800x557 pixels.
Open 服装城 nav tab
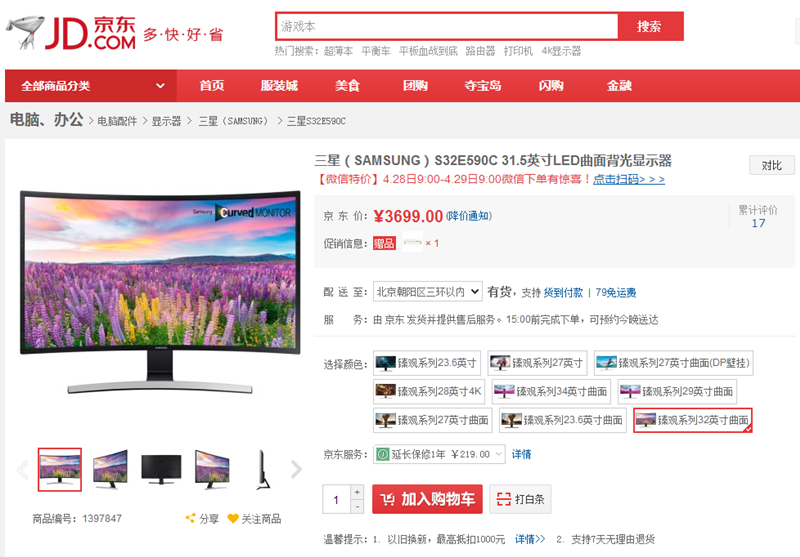(x=279, y=86)
